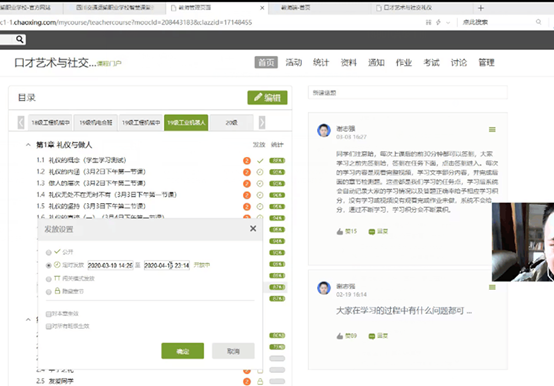
Task: Select the 定时发放 timed release radio
Action: click(49, 265)
